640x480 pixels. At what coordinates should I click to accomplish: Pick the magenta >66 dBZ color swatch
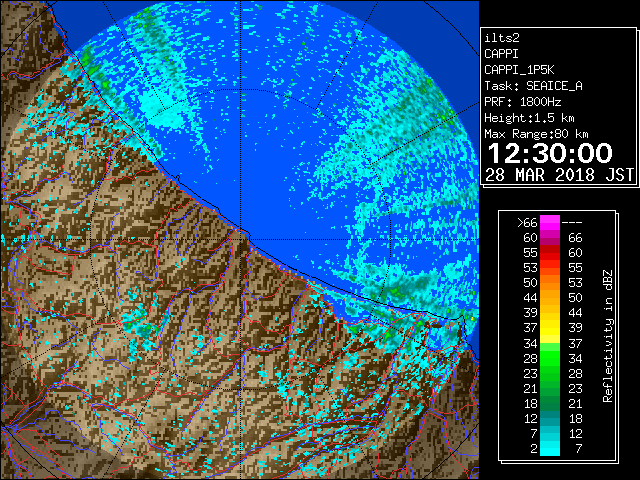pos(550,223)
